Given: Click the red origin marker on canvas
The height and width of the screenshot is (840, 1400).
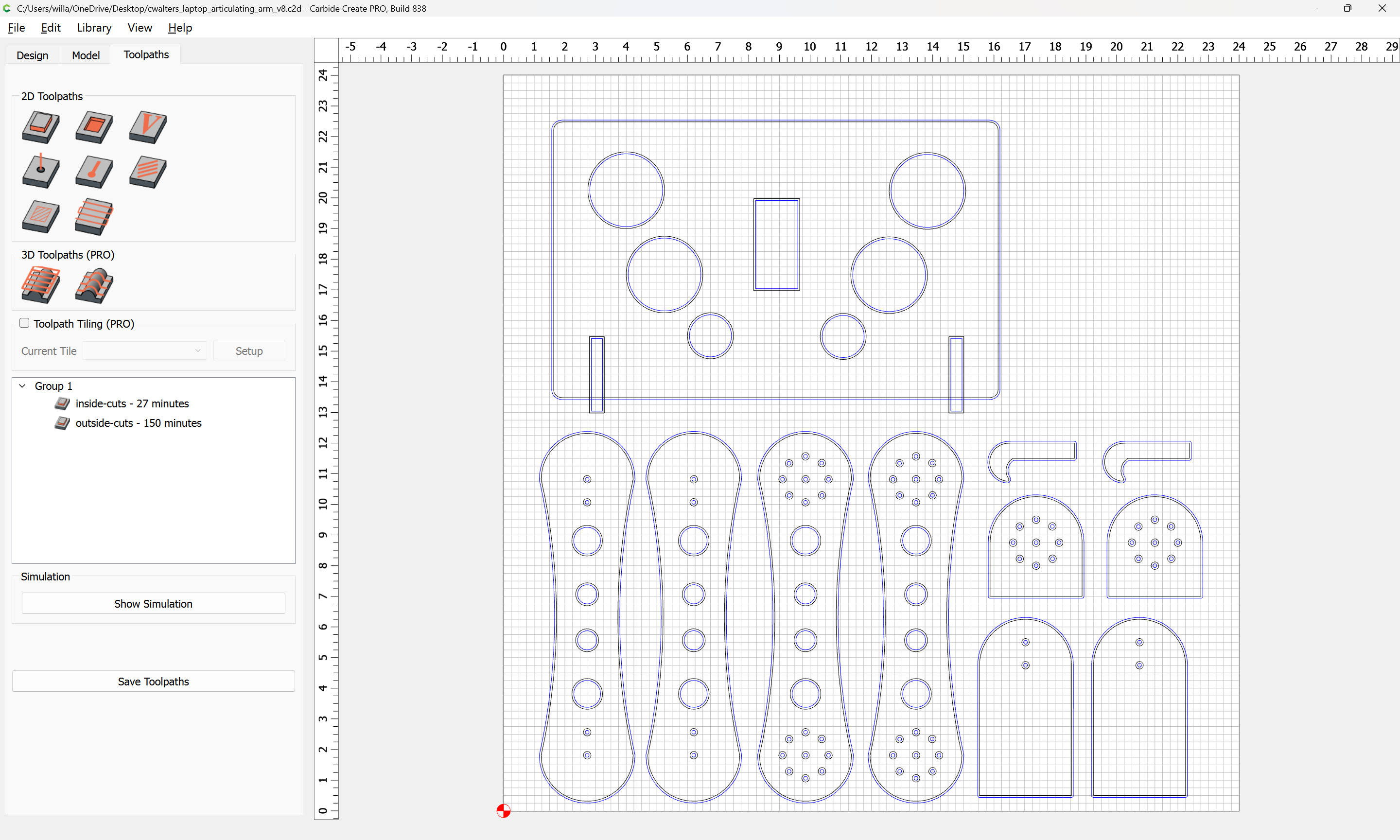Looking at the screenshot, I should tap(503, 810).
